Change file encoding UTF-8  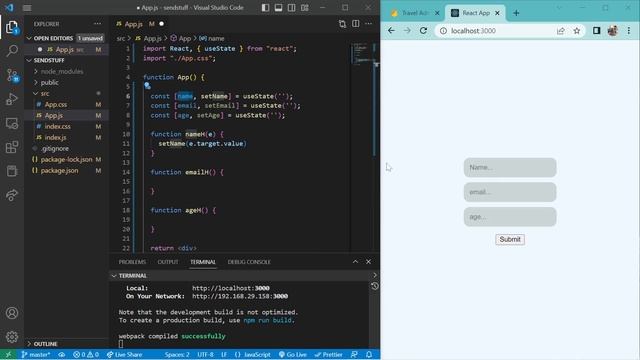[x=205, y=355]
